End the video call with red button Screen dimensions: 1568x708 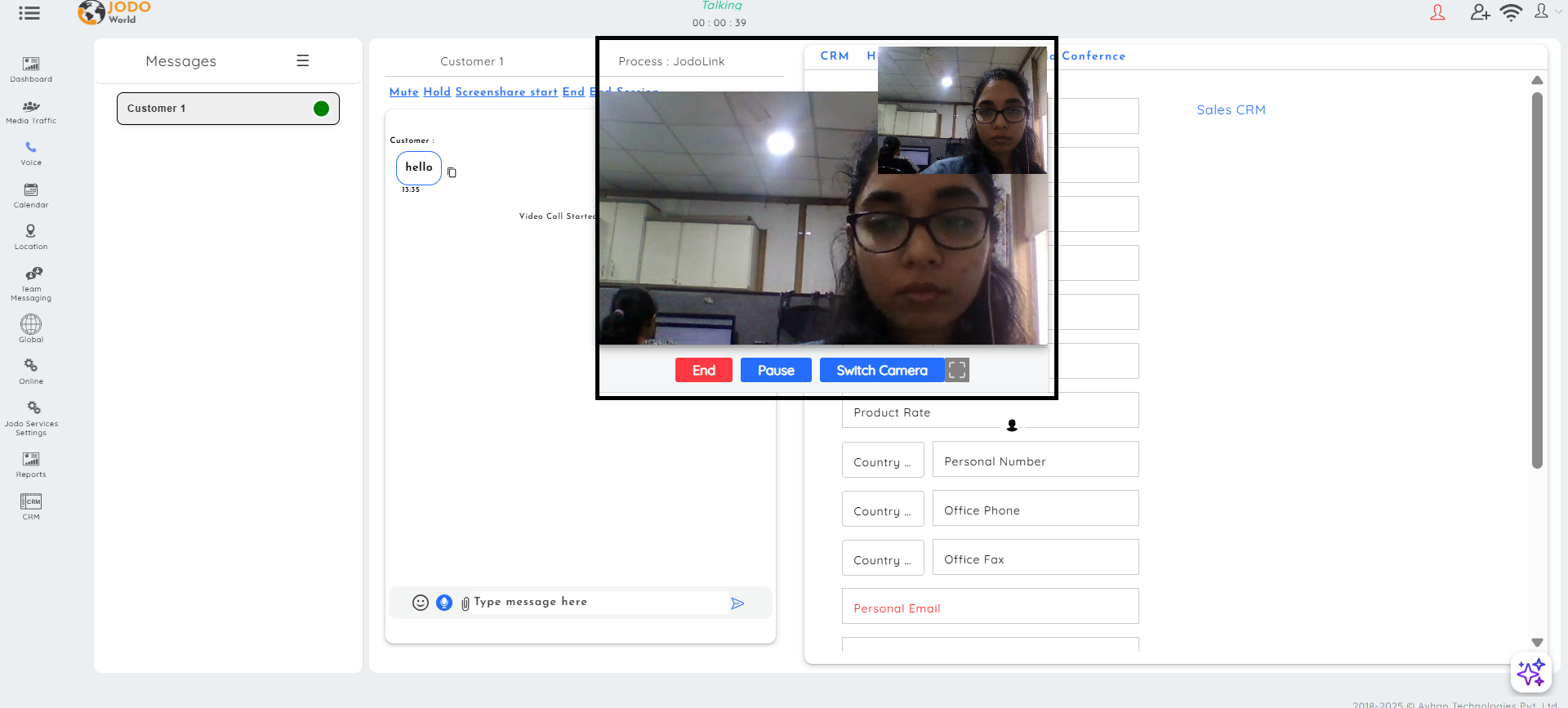tap(704, 370)
